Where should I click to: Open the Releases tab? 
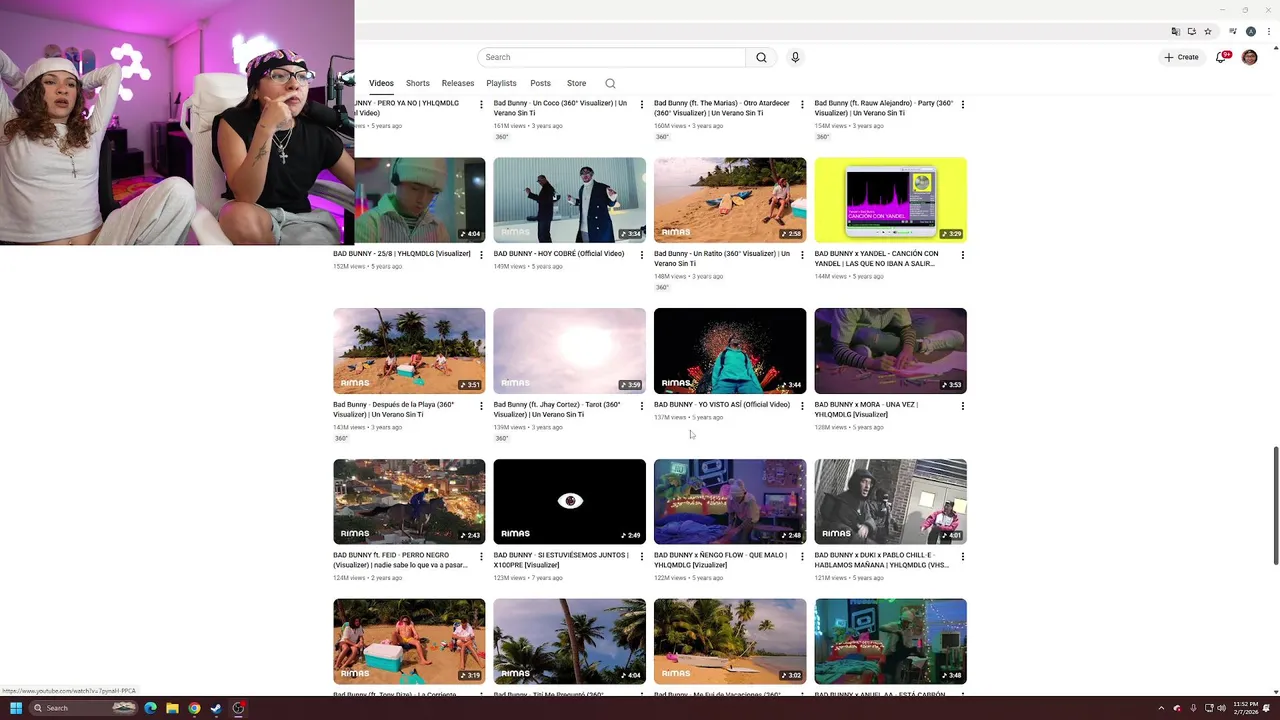pyautogui.click(x=458, y=83)
